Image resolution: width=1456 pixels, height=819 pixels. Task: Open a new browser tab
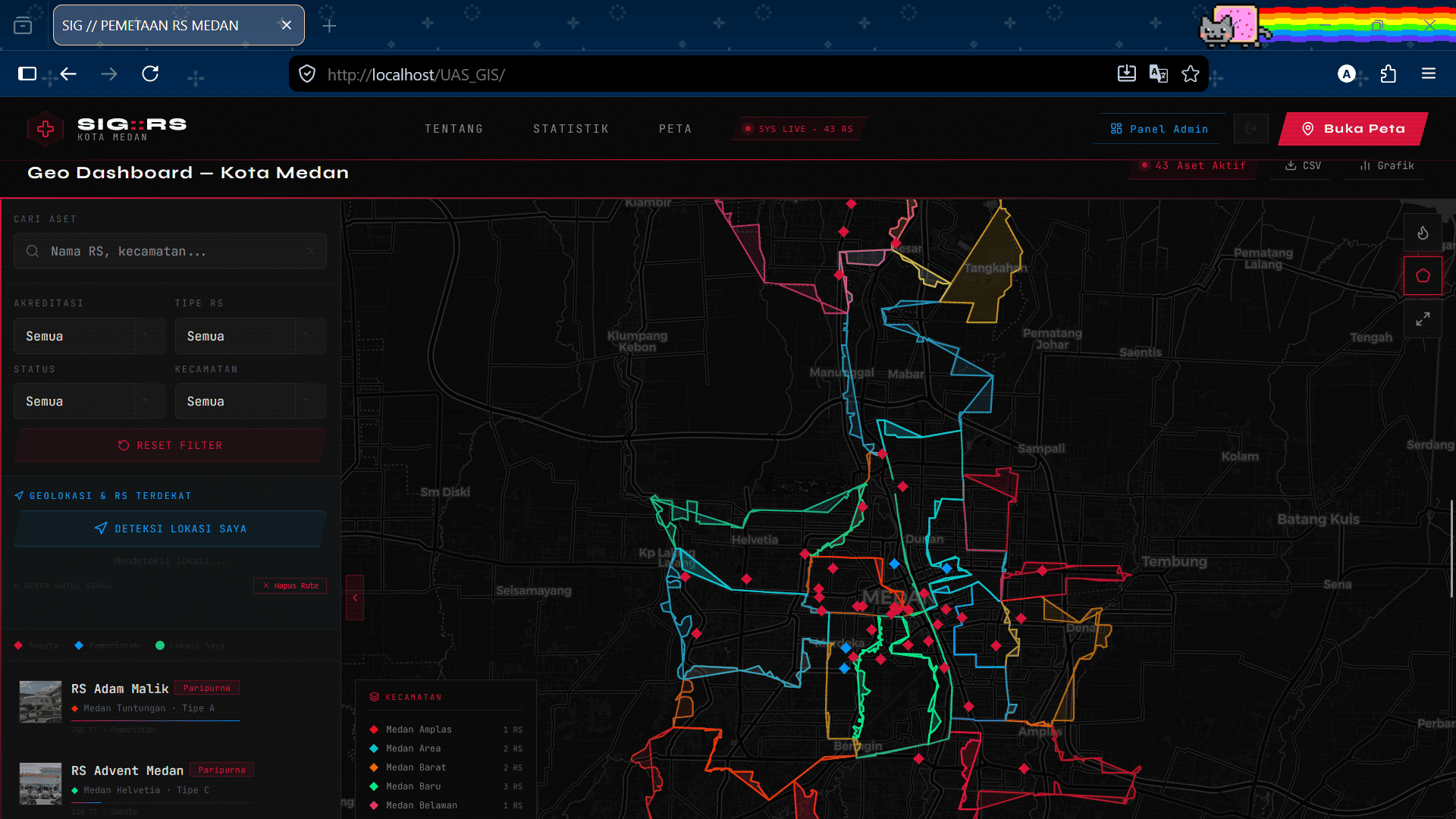(x=329, y=26)
